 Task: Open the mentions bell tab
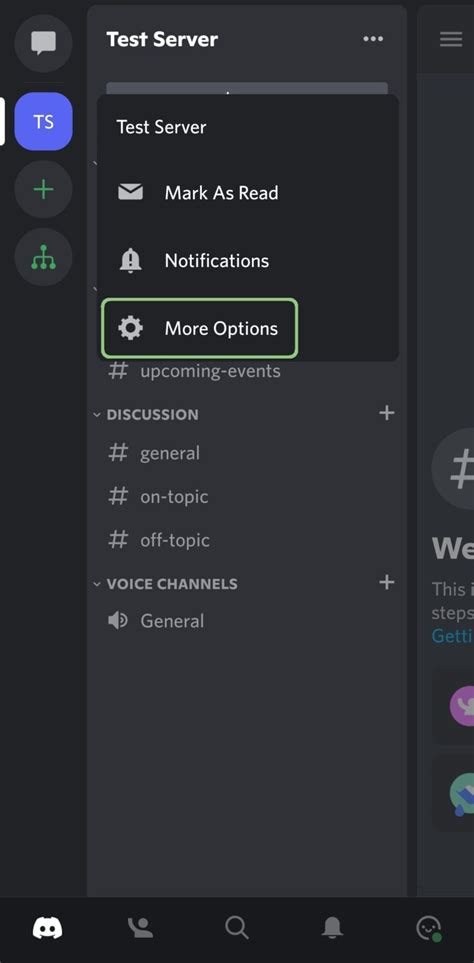(332, 927)
